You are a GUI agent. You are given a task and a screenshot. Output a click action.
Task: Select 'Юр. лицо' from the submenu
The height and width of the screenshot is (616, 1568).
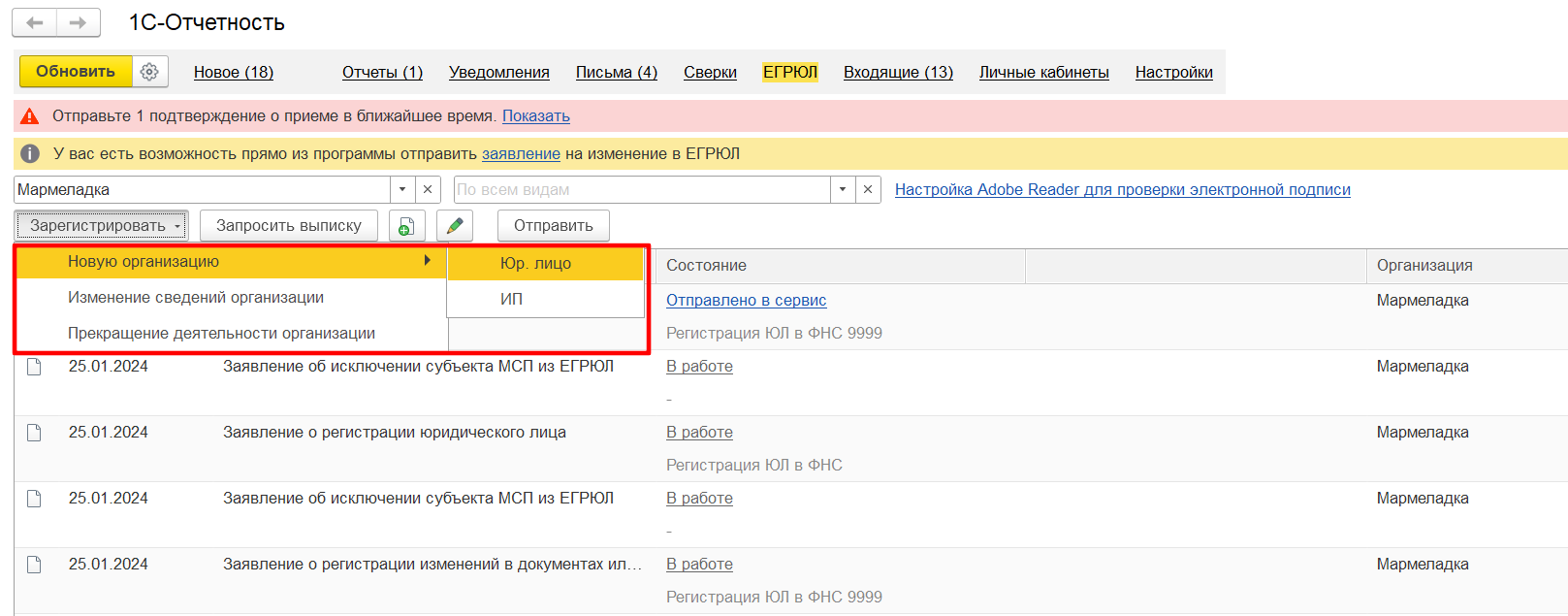(535, 264)
